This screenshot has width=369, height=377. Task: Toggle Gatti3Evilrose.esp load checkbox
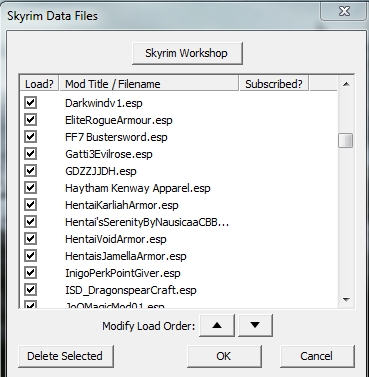tap(30, 154)
